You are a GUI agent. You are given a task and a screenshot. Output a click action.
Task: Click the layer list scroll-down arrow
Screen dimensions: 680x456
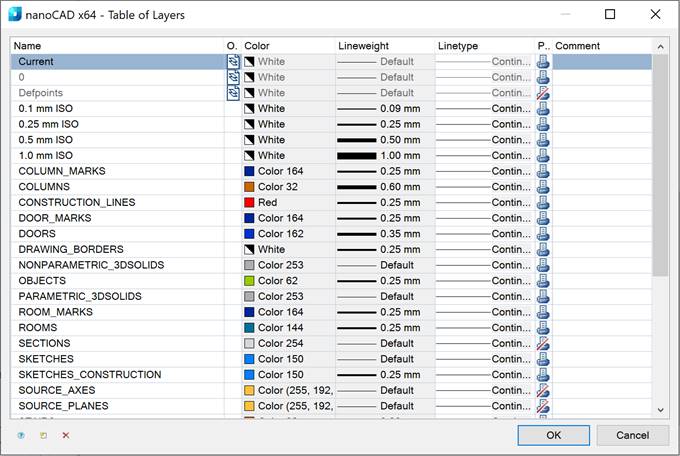point(660,410)
